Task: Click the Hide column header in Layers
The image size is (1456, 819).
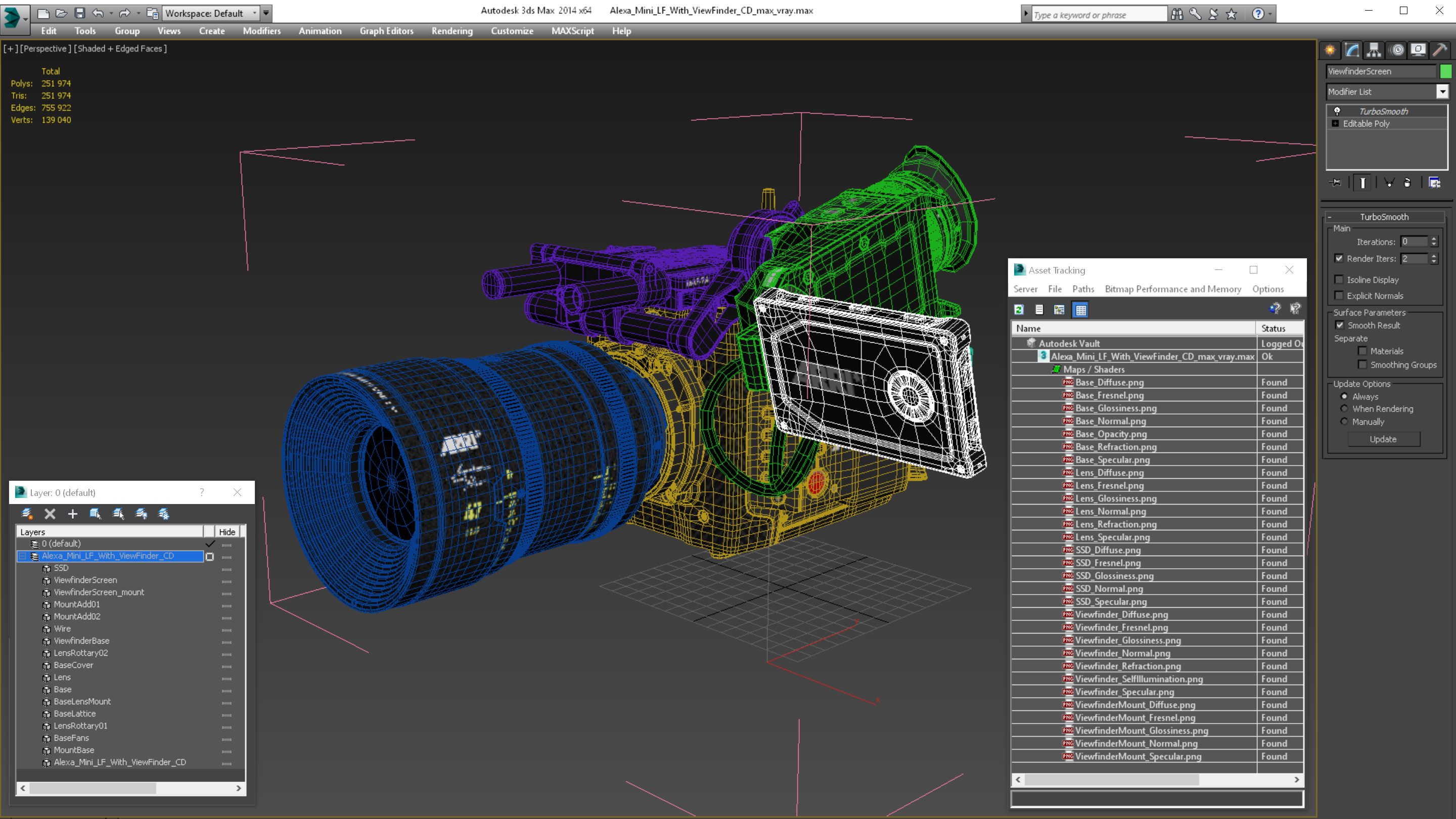Action: (227, 532)
